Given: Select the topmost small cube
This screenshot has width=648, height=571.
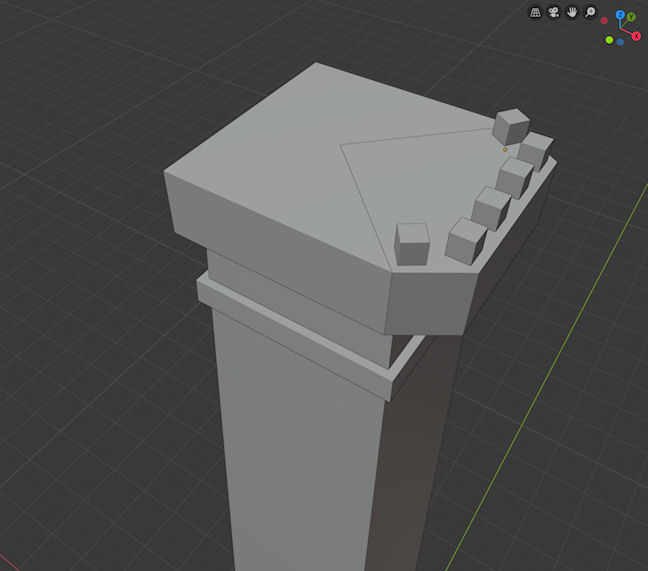Looking at the screenshot, I should pyautogui.click(x=511, y=126).
